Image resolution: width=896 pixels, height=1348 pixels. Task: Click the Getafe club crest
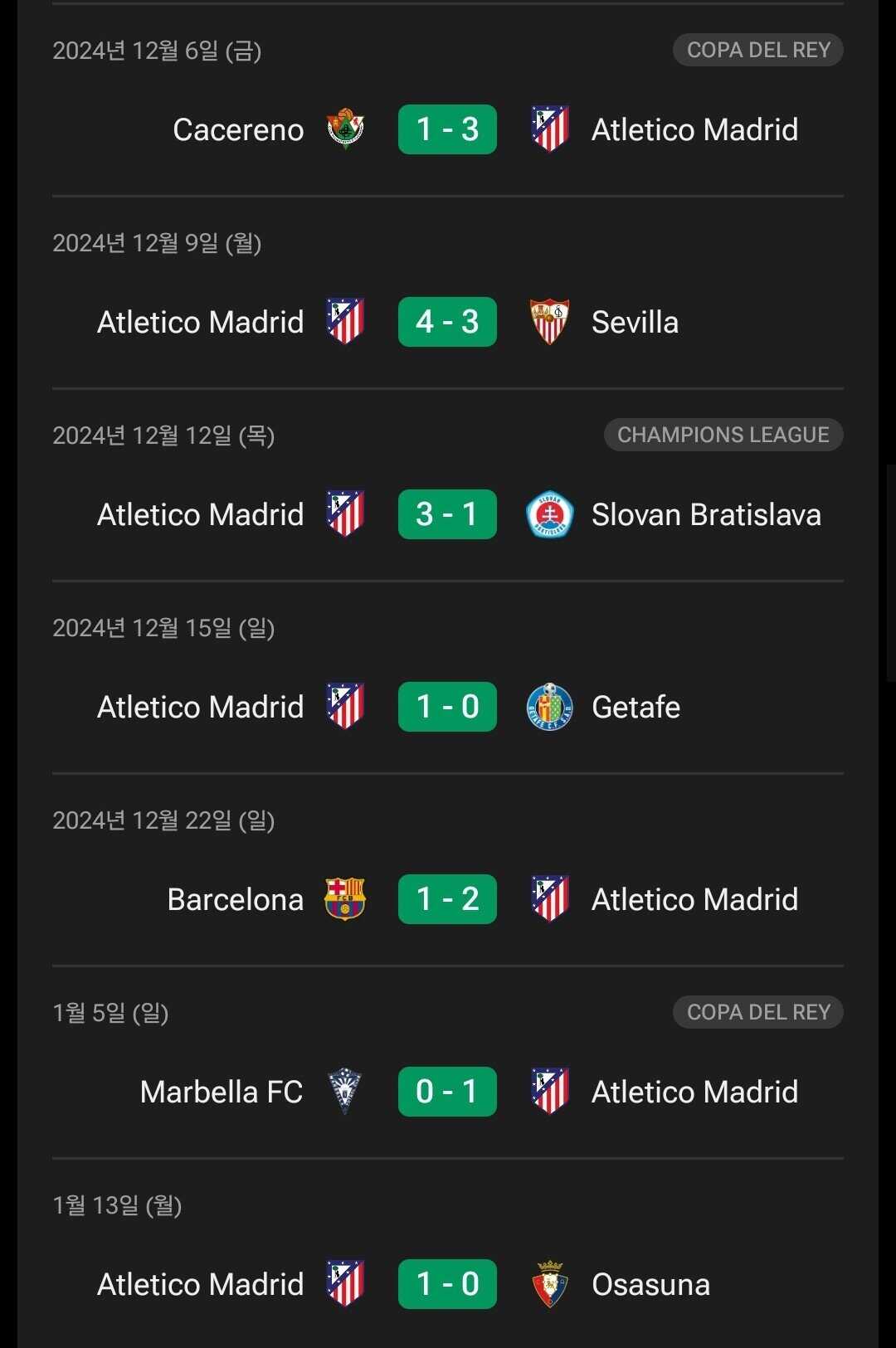(549, 707)
